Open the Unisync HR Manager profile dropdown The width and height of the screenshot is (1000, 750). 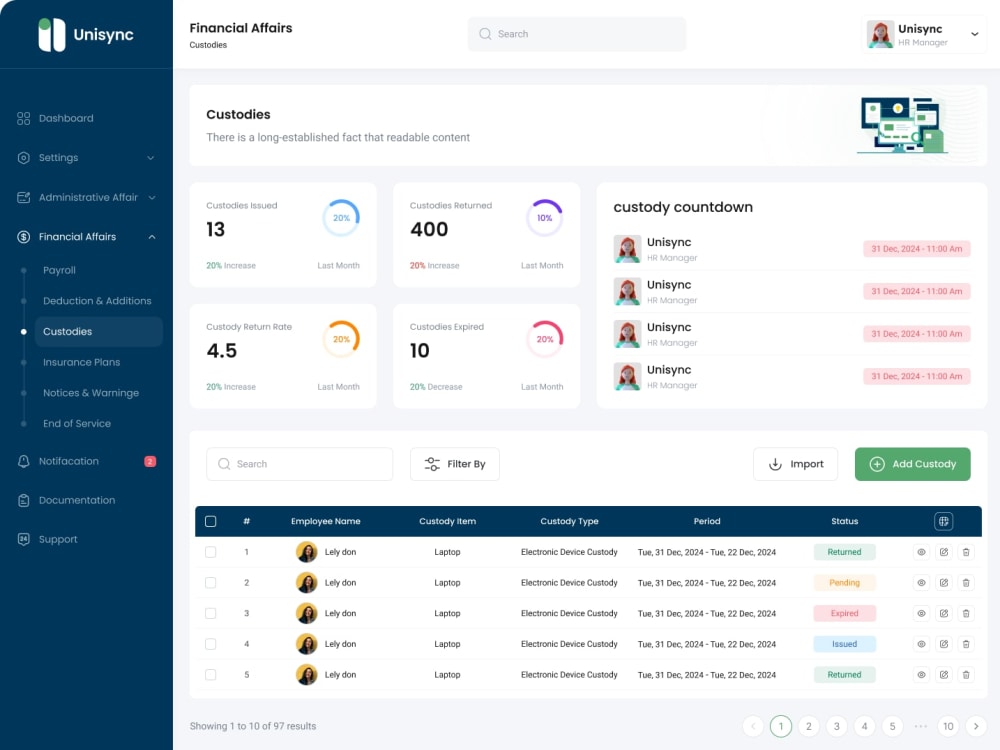(924, 34)
